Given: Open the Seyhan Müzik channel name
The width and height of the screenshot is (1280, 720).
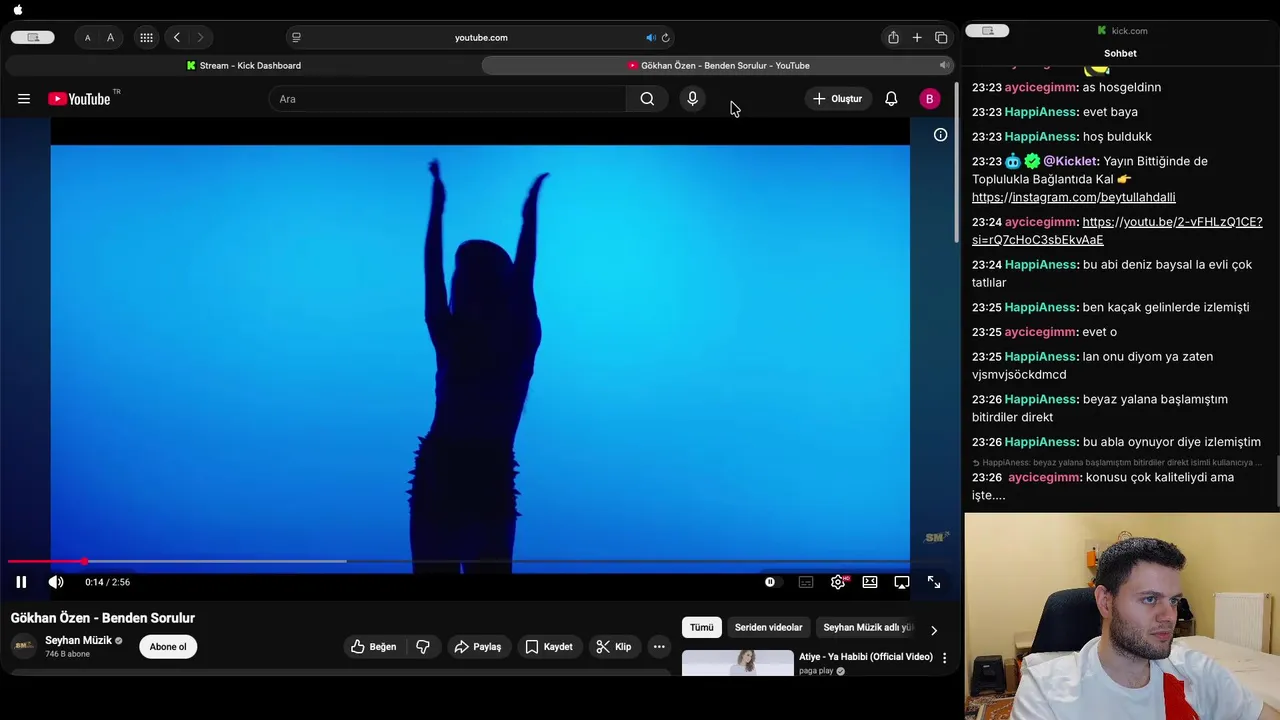Looking at the screenshot, I should coord(78,640).
